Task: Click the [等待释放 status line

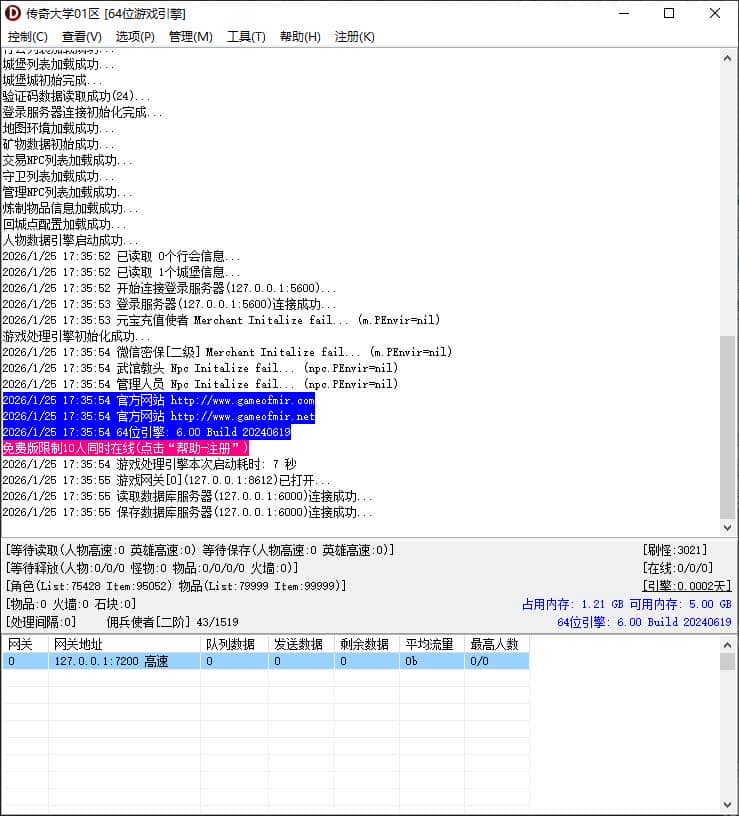Action: pos(152,568)
